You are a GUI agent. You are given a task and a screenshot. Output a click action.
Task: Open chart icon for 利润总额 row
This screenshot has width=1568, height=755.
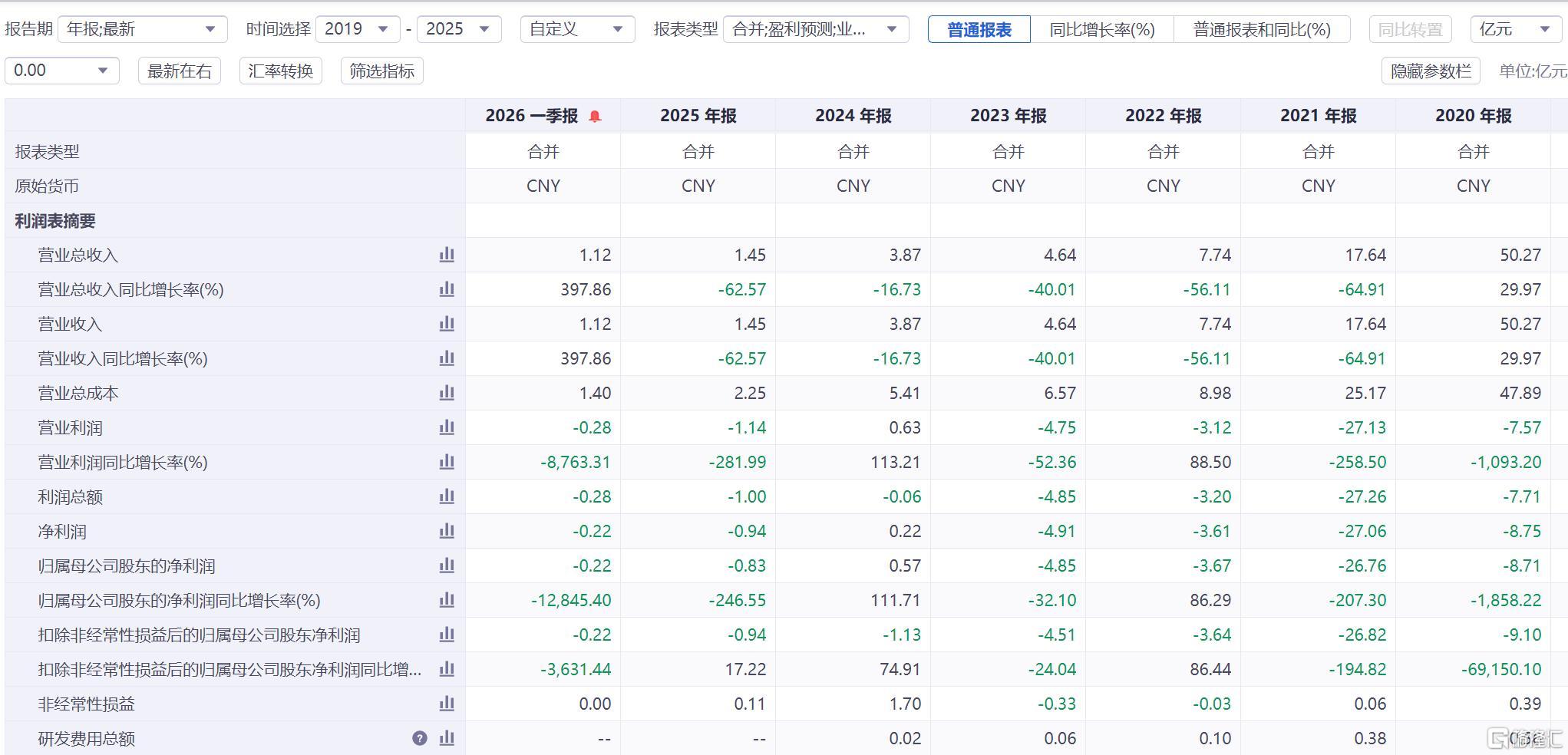click(x=447, y=496)
